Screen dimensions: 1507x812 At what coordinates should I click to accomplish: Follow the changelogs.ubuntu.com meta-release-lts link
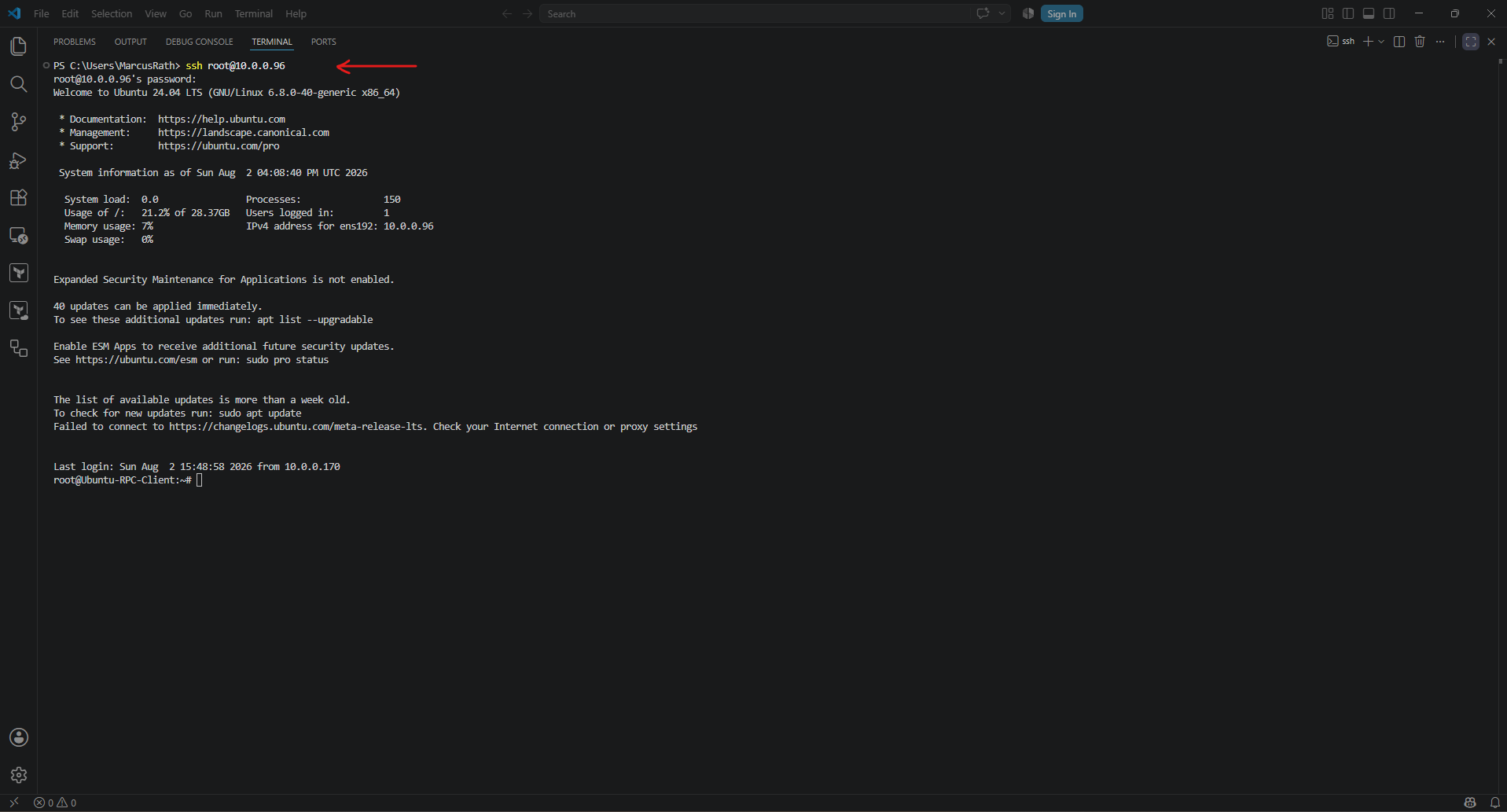[296, 427]
